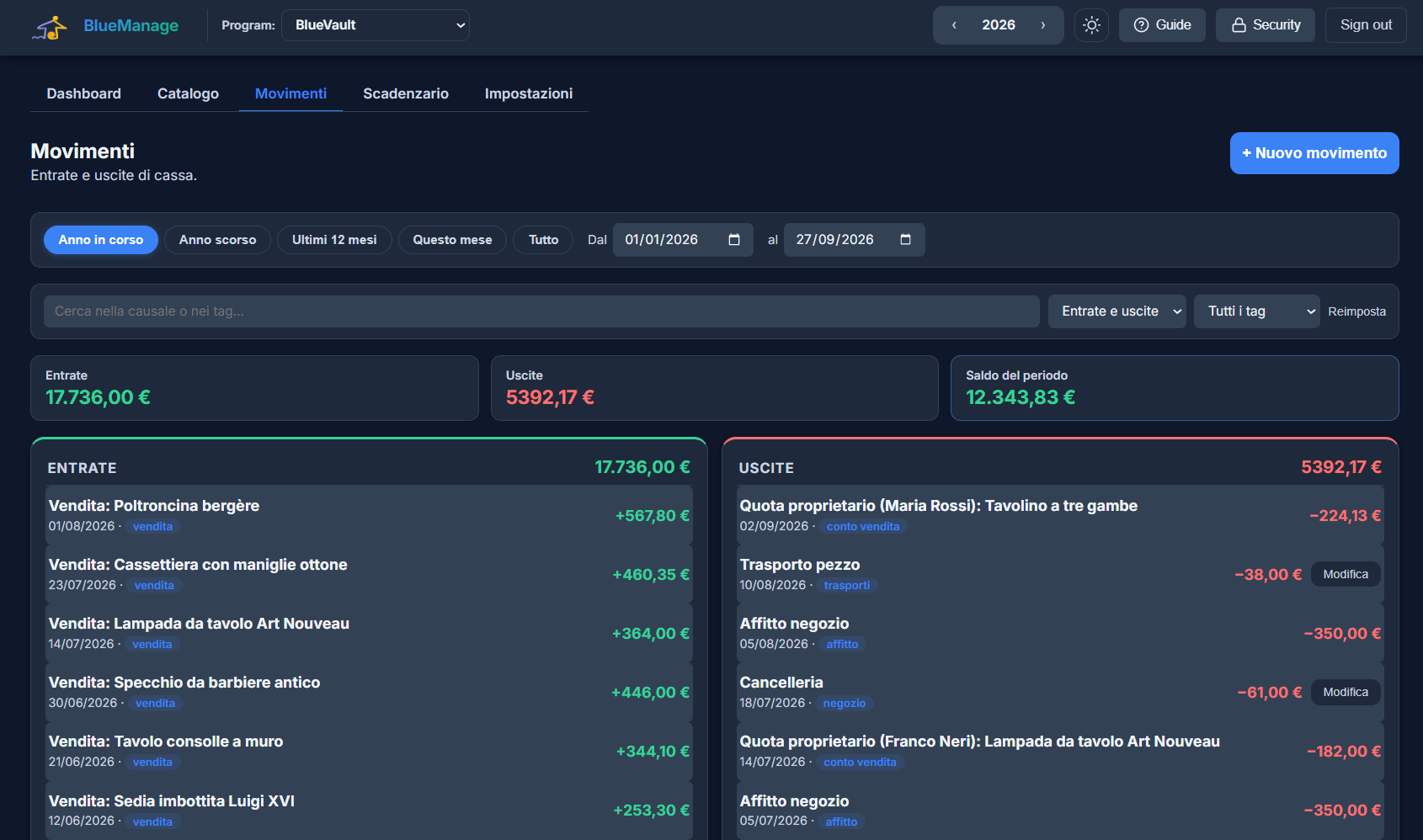Click Modifica for Trasporto pezzo
Screen dimensions: 1423x840
point(1346,574)
